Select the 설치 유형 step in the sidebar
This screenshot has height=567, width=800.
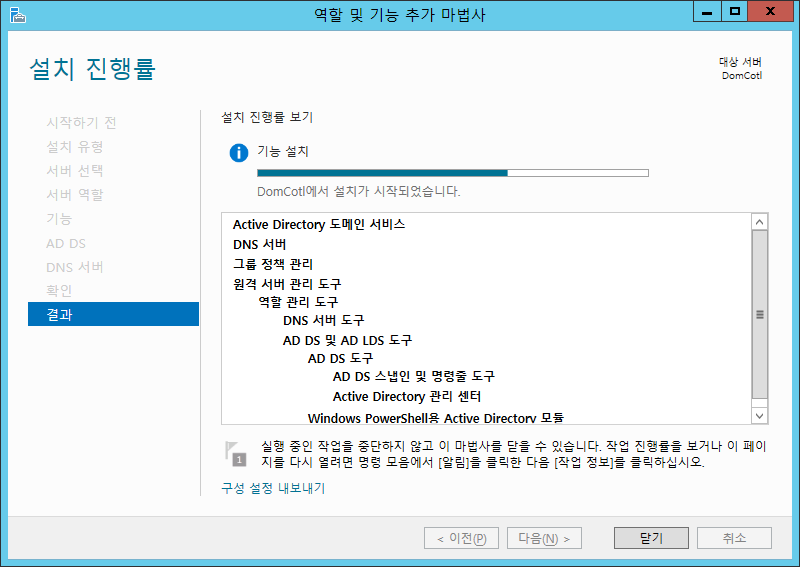coord(74,147)
